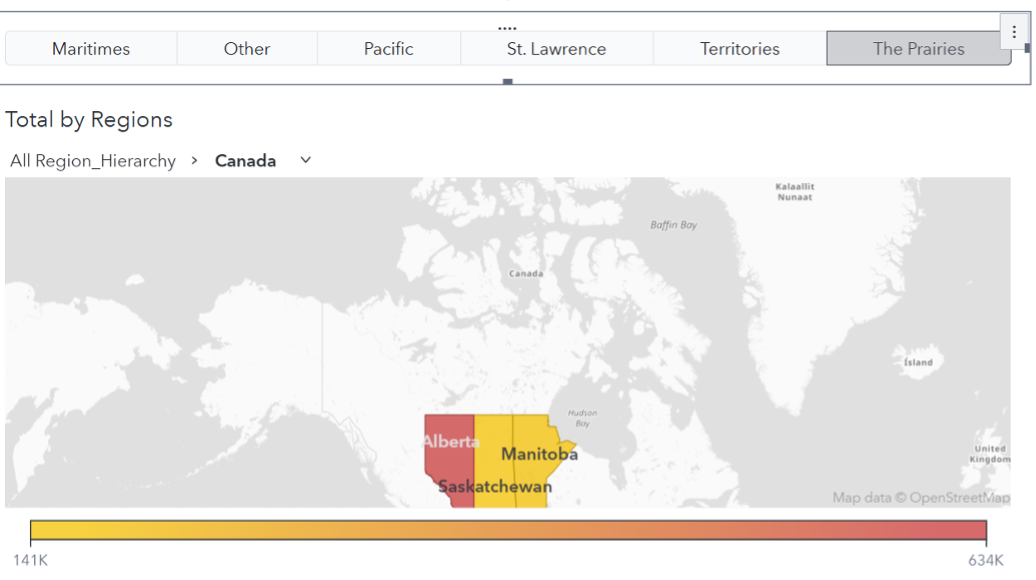
Task: Expand the dropdown arrow next to Canada
Action: coord(306,160)
